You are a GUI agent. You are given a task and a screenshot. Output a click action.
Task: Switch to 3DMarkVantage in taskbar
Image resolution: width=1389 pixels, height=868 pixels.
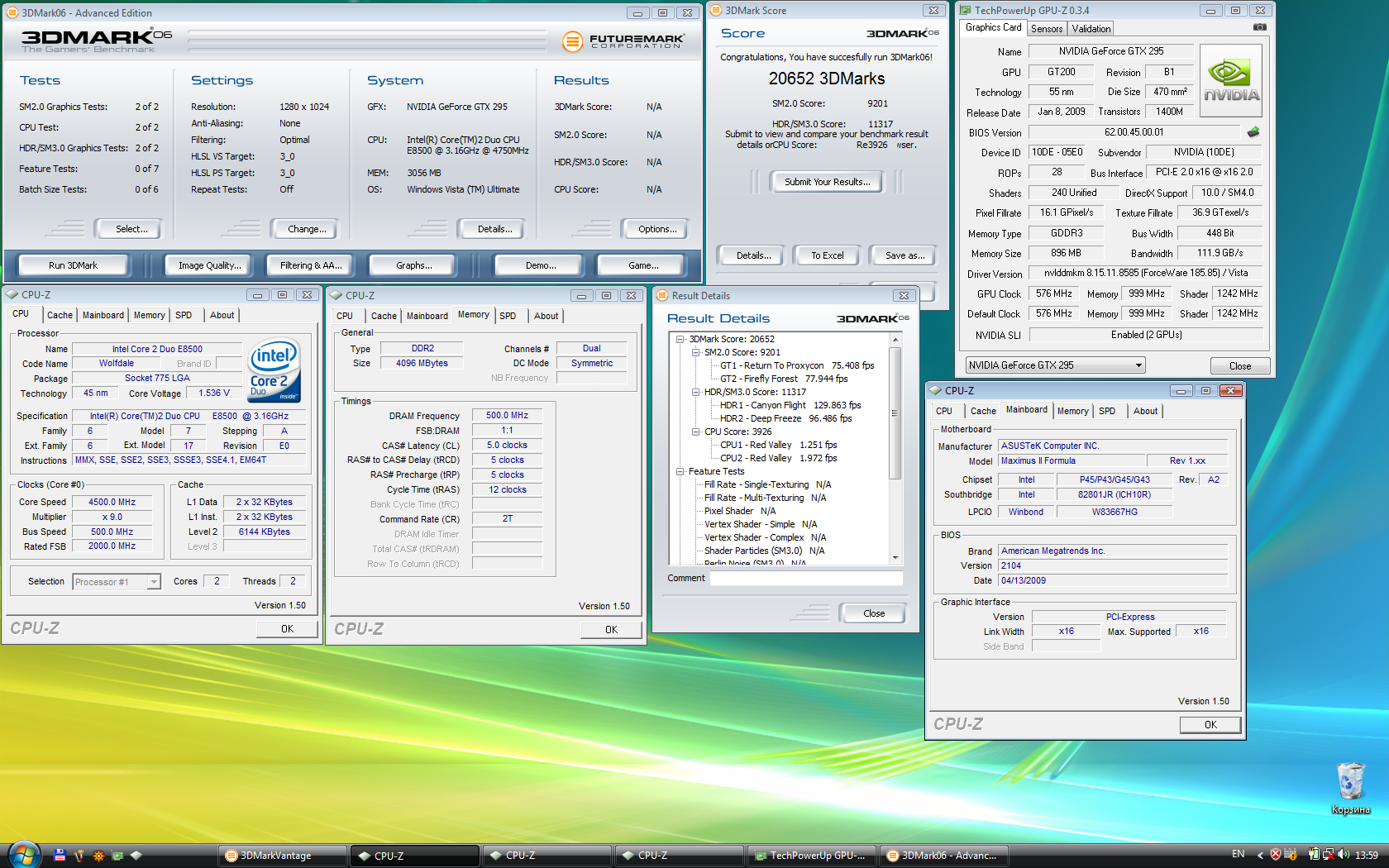click(x=283, y=856)
